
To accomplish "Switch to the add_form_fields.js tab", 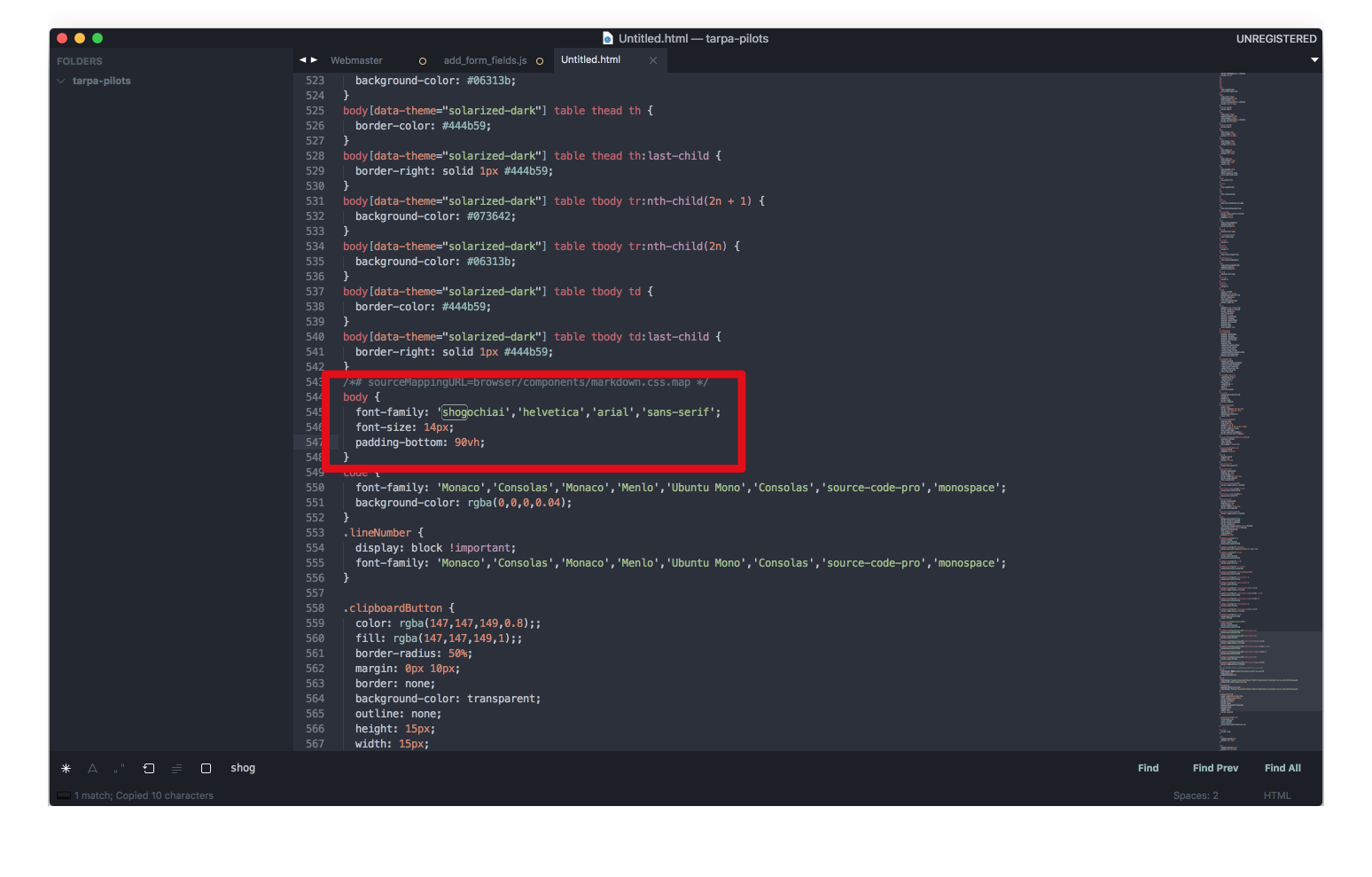I will click(x=485, y=59).
